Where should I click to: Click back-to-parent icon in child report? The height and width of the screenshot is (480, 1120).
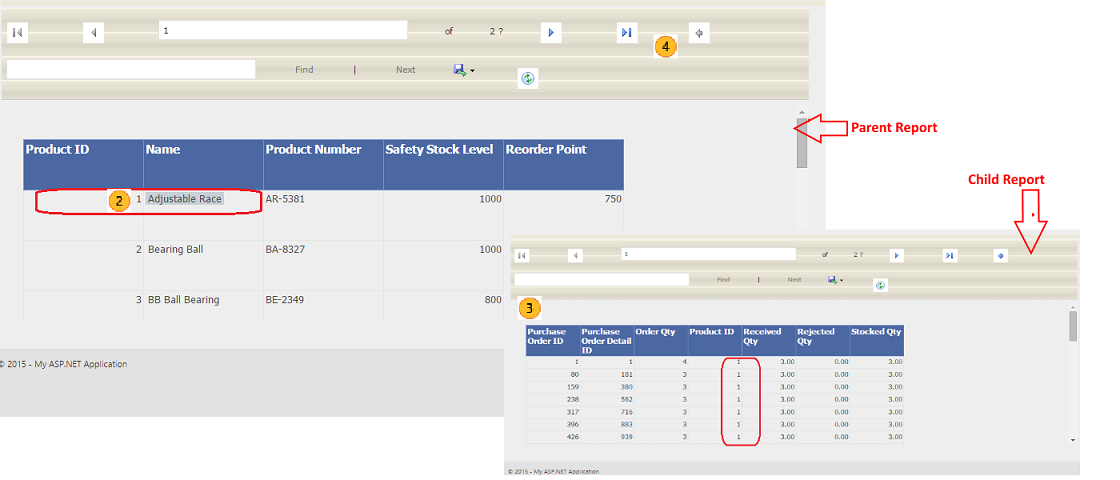click(1001, 256)
